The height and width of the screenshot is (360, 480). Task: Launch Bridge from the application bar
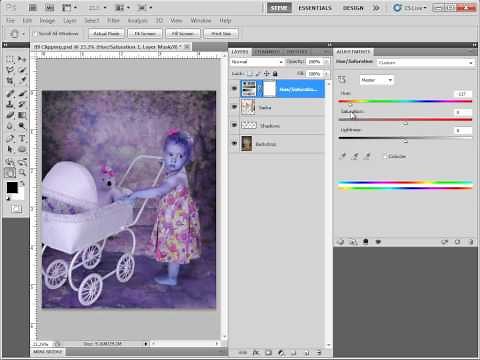[x=33, y=7]
